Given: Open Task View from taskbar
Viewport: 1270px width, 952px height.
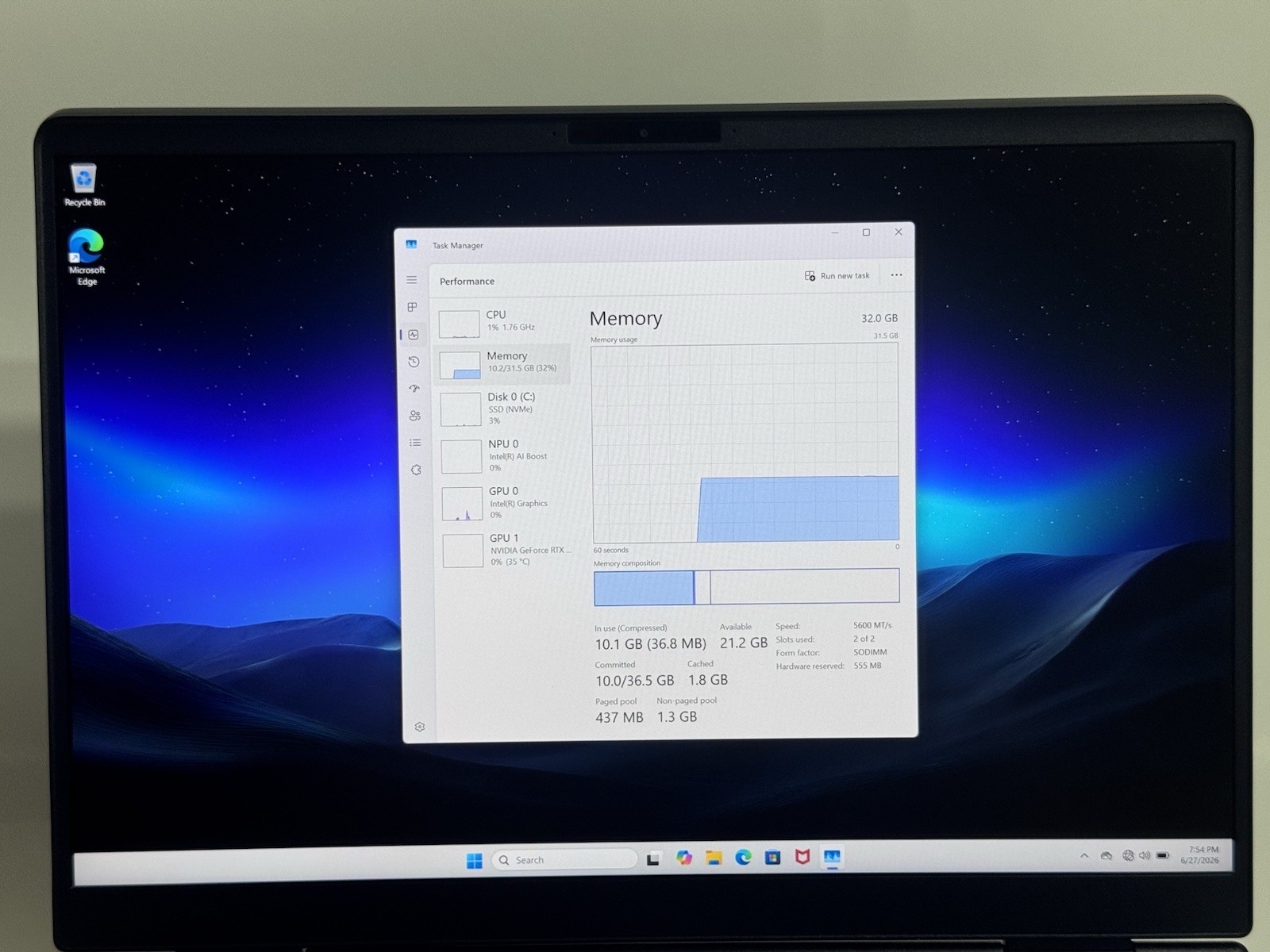Looking at the screenshot, I should click(653, 859).
